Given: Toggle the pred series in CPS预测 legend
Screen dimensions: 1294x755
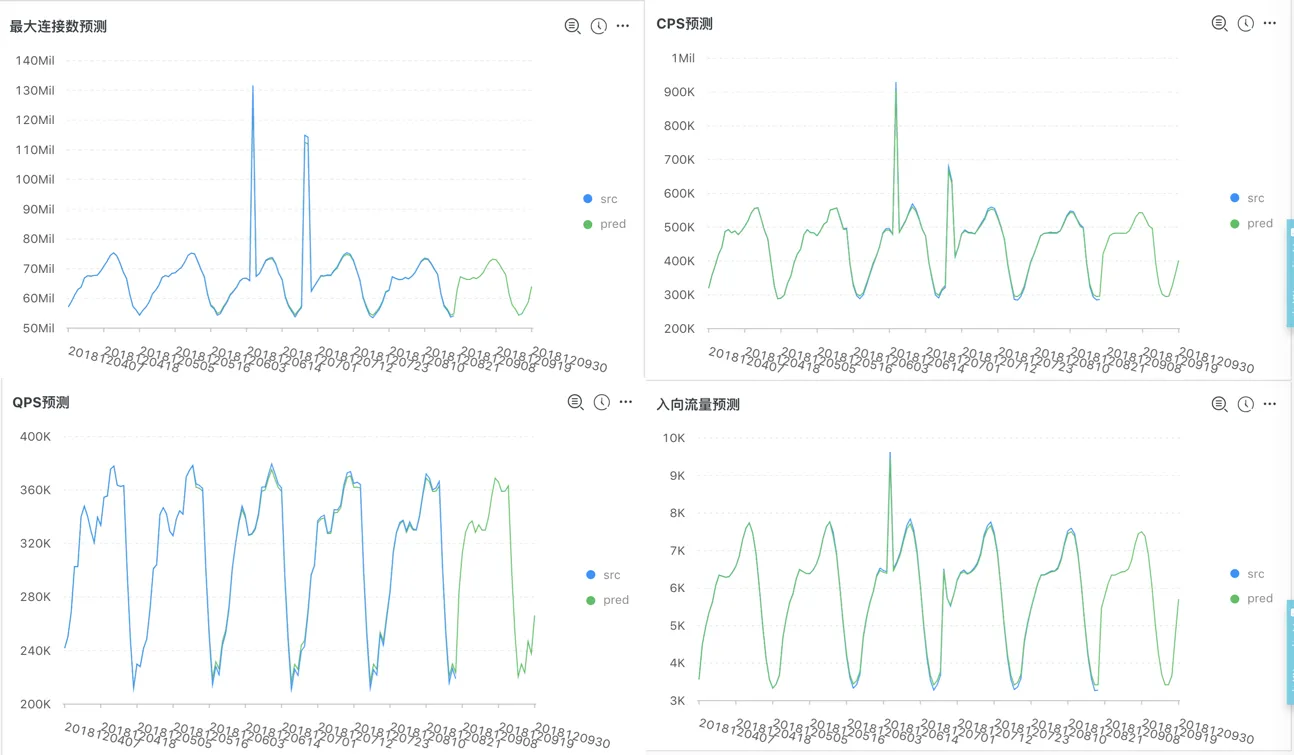Looking at the screenshot, I should pos(1252,223).
